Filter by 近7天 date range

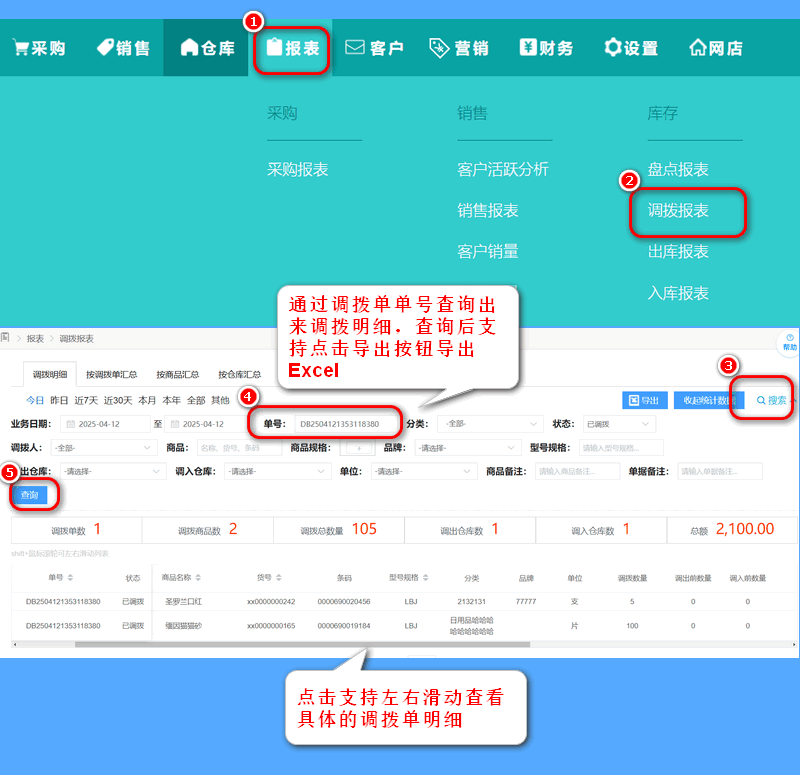[86, 401]
